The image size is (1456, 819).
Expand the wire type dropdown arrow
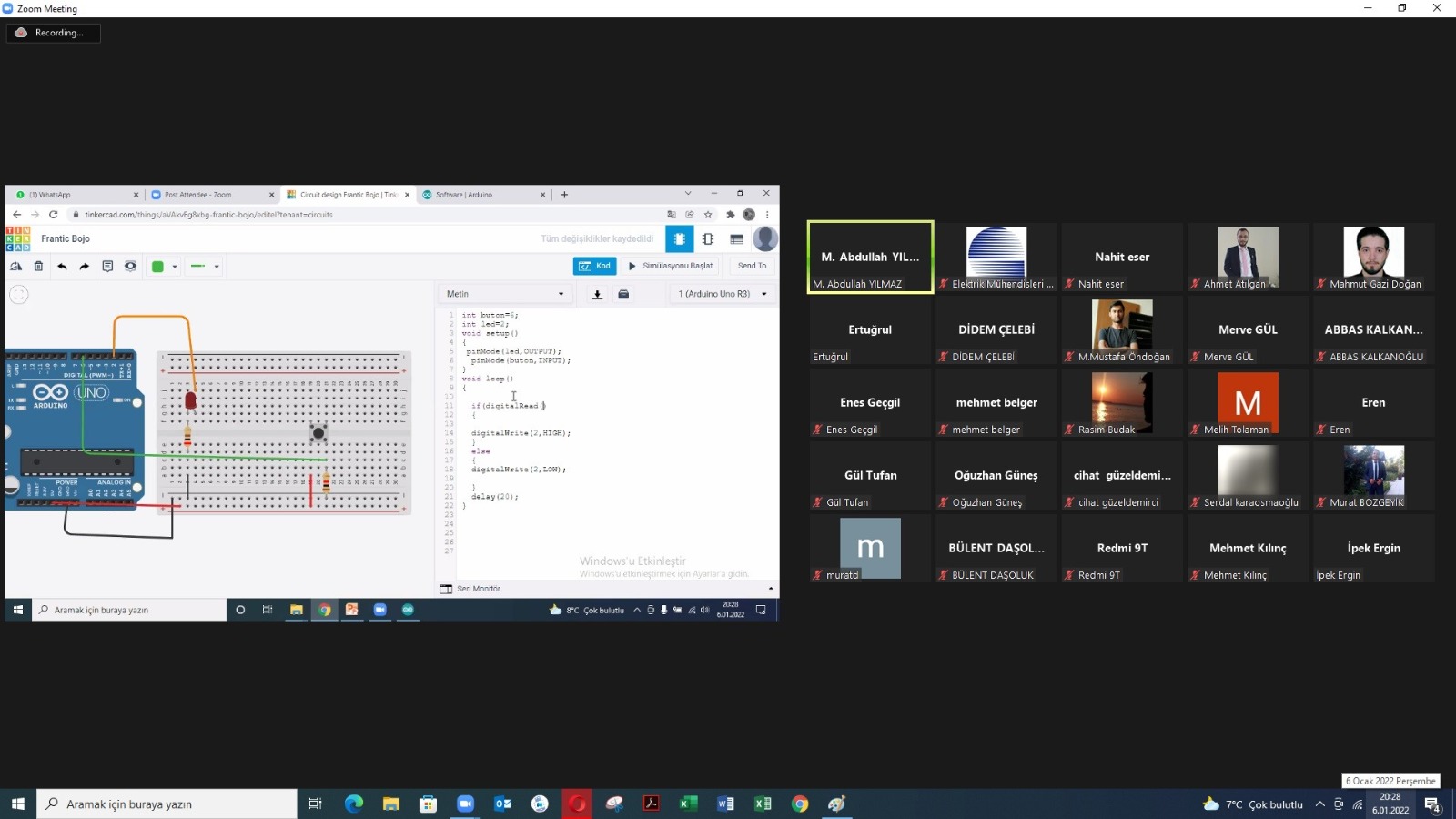coord(217,267)
